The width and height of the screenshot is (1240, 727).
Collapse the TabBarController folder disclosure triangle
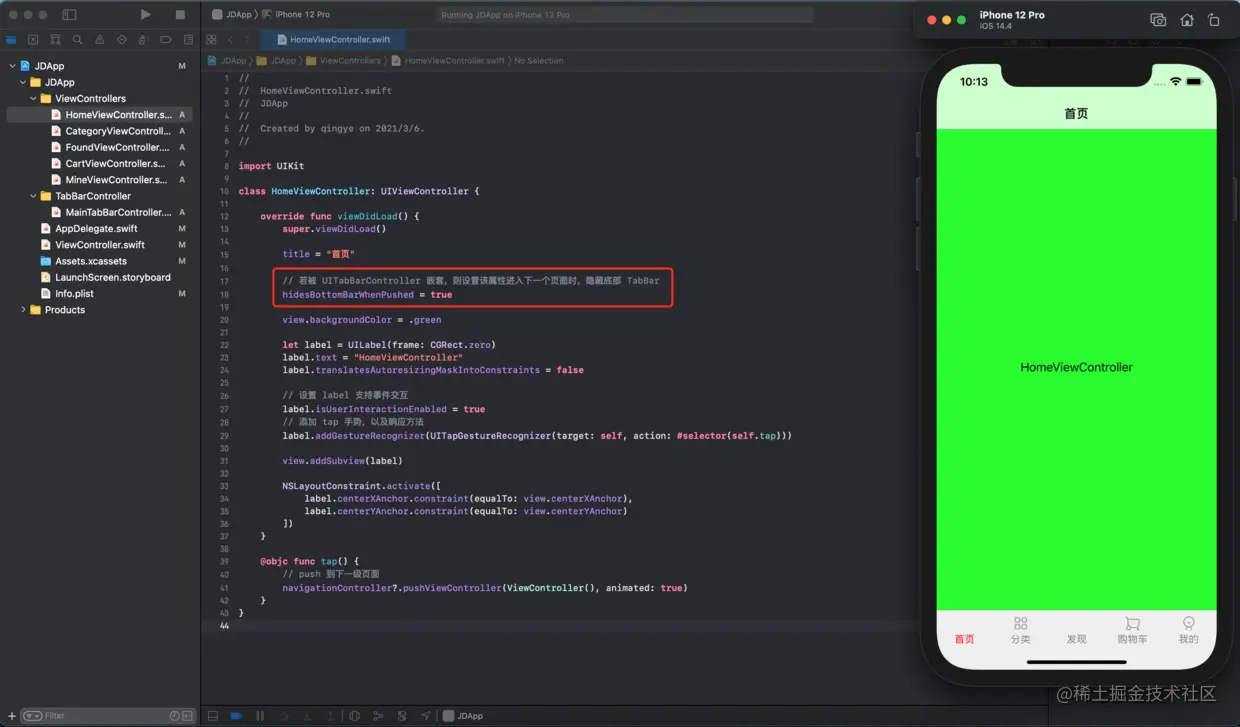(x=33, y=196)
